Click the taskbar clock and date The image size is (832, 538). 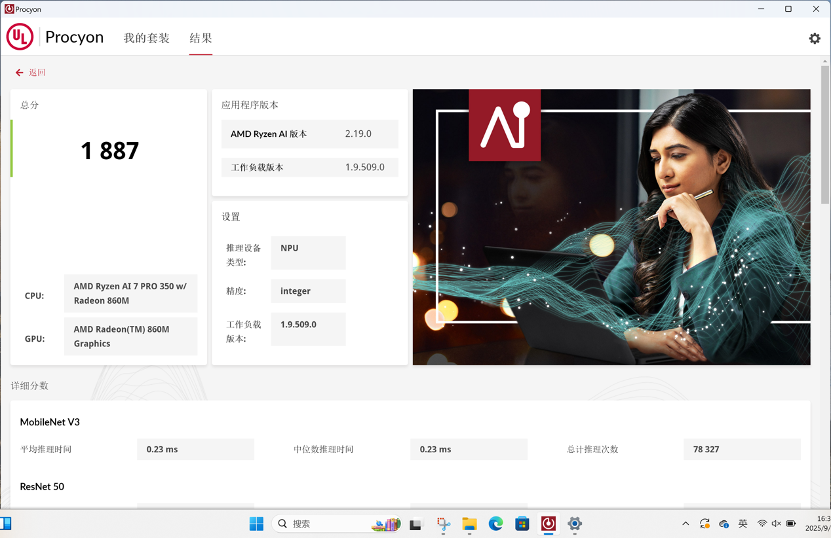(x=822, y=523)
